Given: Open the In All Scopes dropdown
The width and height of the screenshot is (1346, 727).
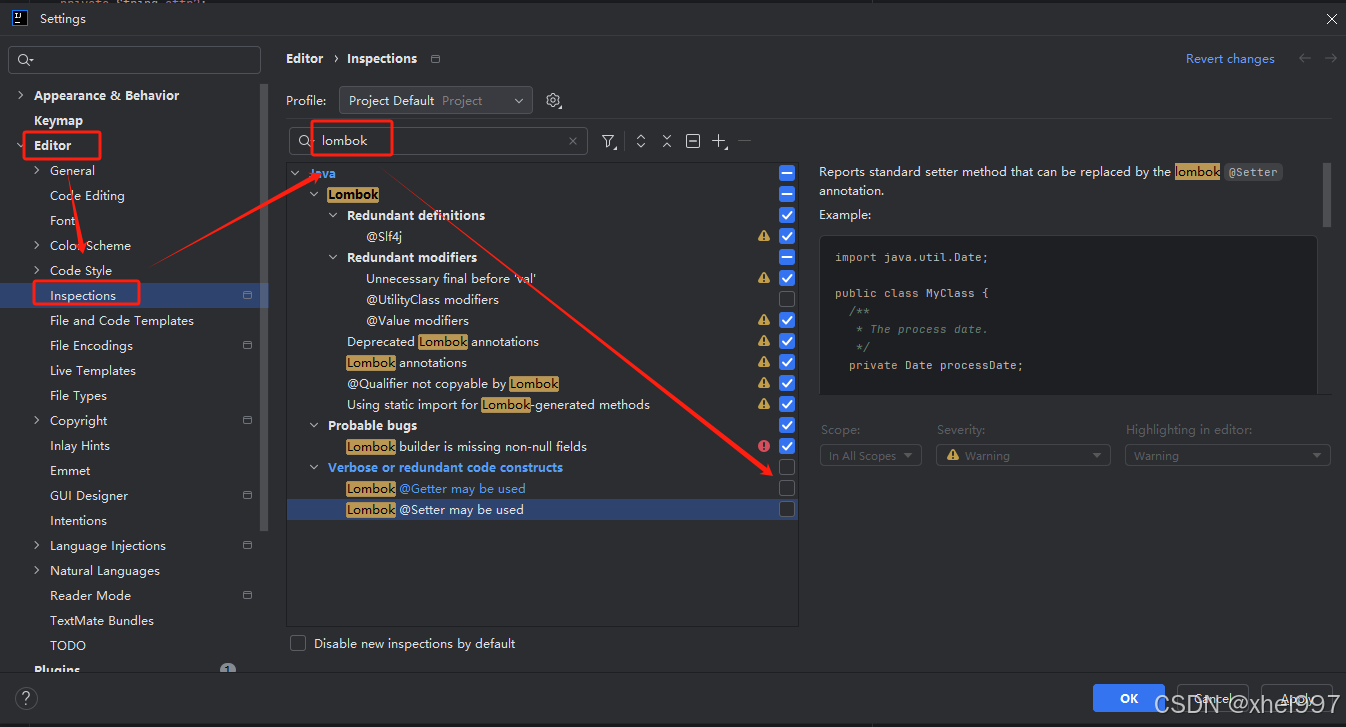Looking at the screenshot, I should [871, 455].
